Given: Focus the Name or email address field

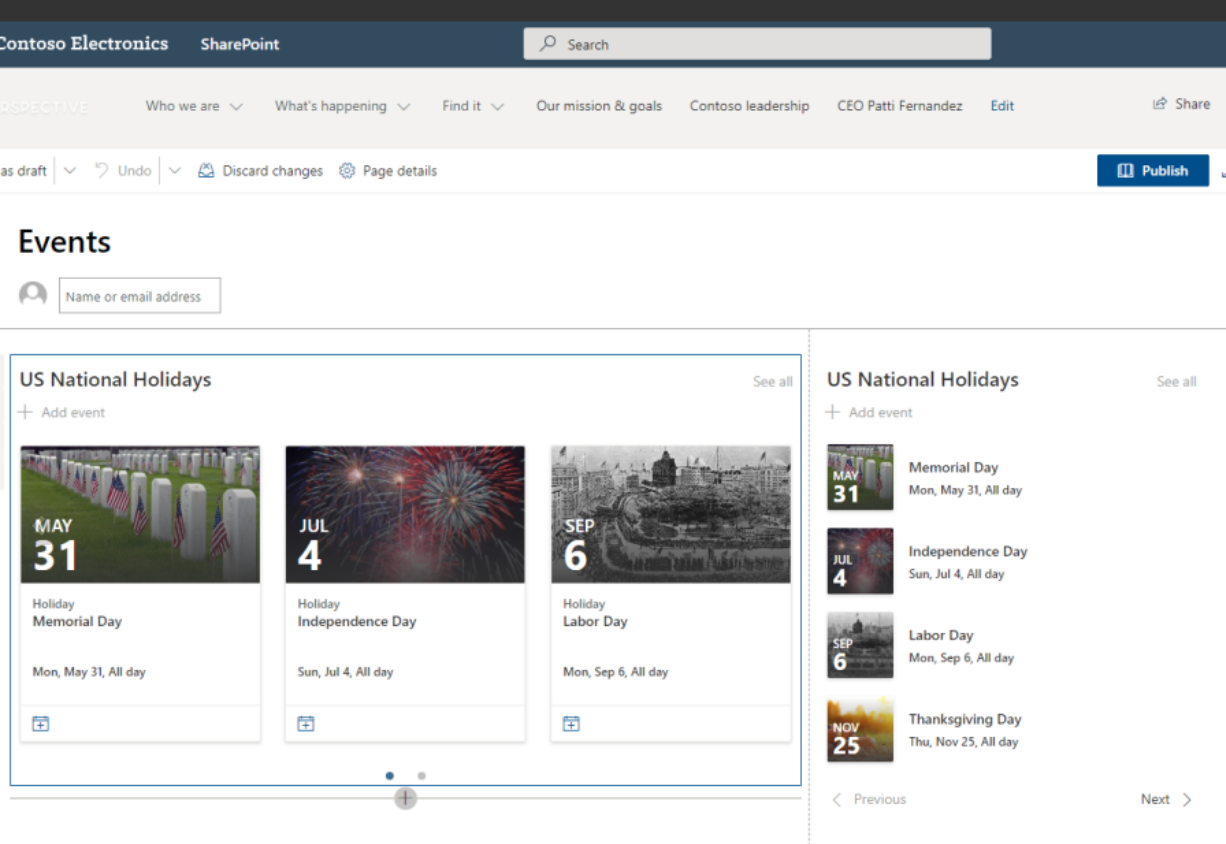Looking at the screenshot, I should click(x=140, y=296).
